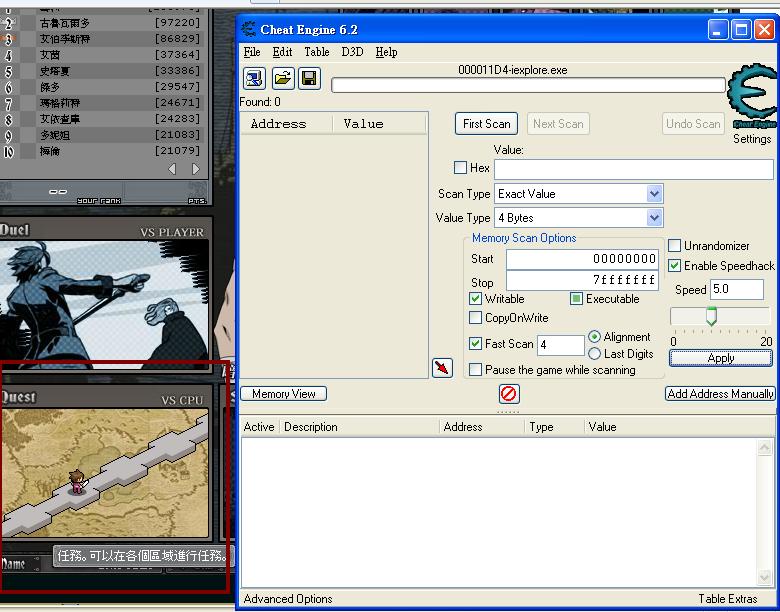The width and height of the screenshot is (780, 612).
Task: Click Add Address Manually button
Action: [x=720, y=394]
